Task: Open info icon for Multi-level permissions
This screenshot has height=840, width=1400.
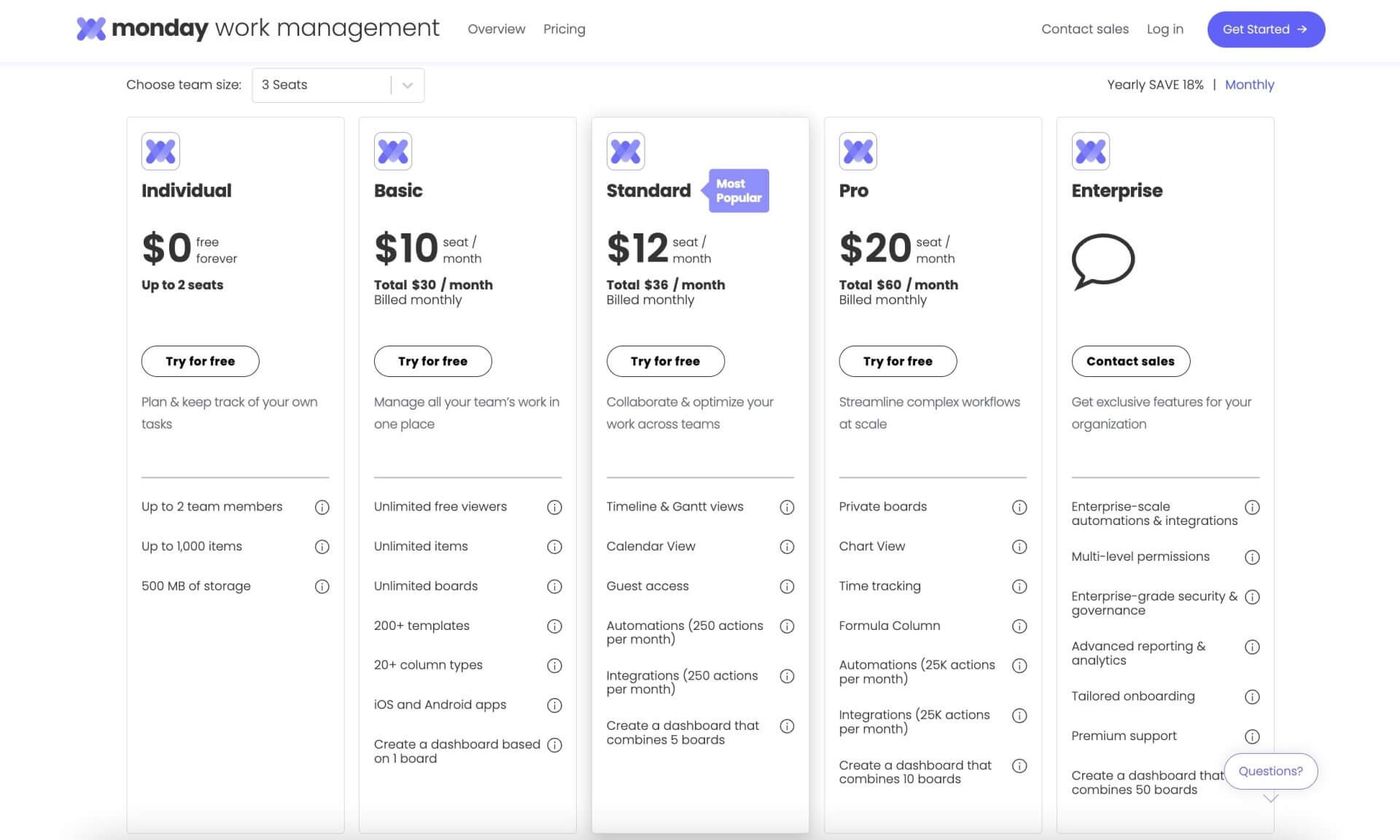Action: (1252, 557)
